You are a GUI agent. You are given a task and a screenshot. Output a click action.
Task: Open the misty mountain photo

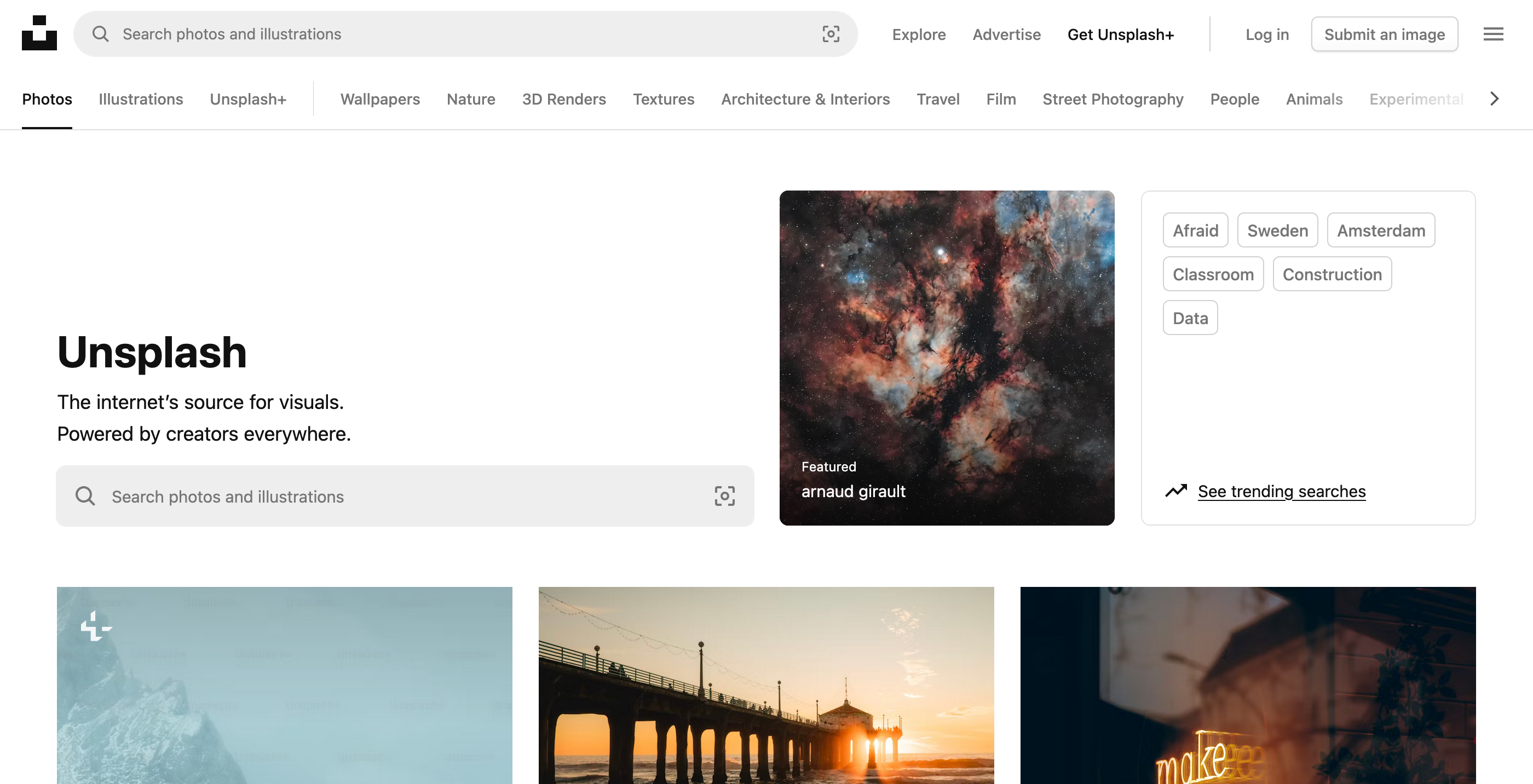click(x=285, y=685)
